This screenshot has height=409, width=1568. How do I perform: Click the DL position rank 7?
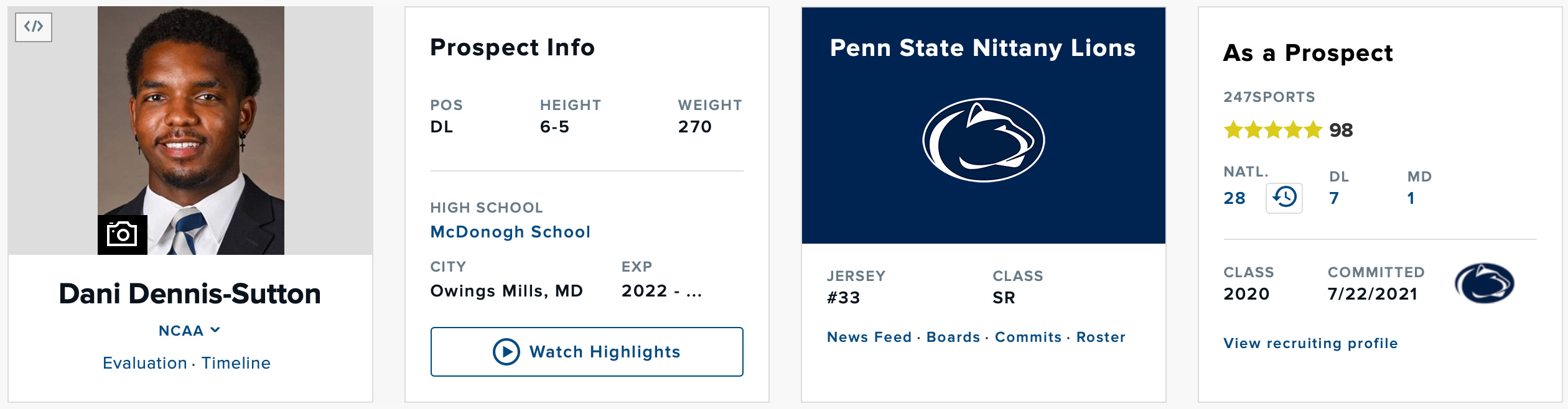tap(1334, 198)
